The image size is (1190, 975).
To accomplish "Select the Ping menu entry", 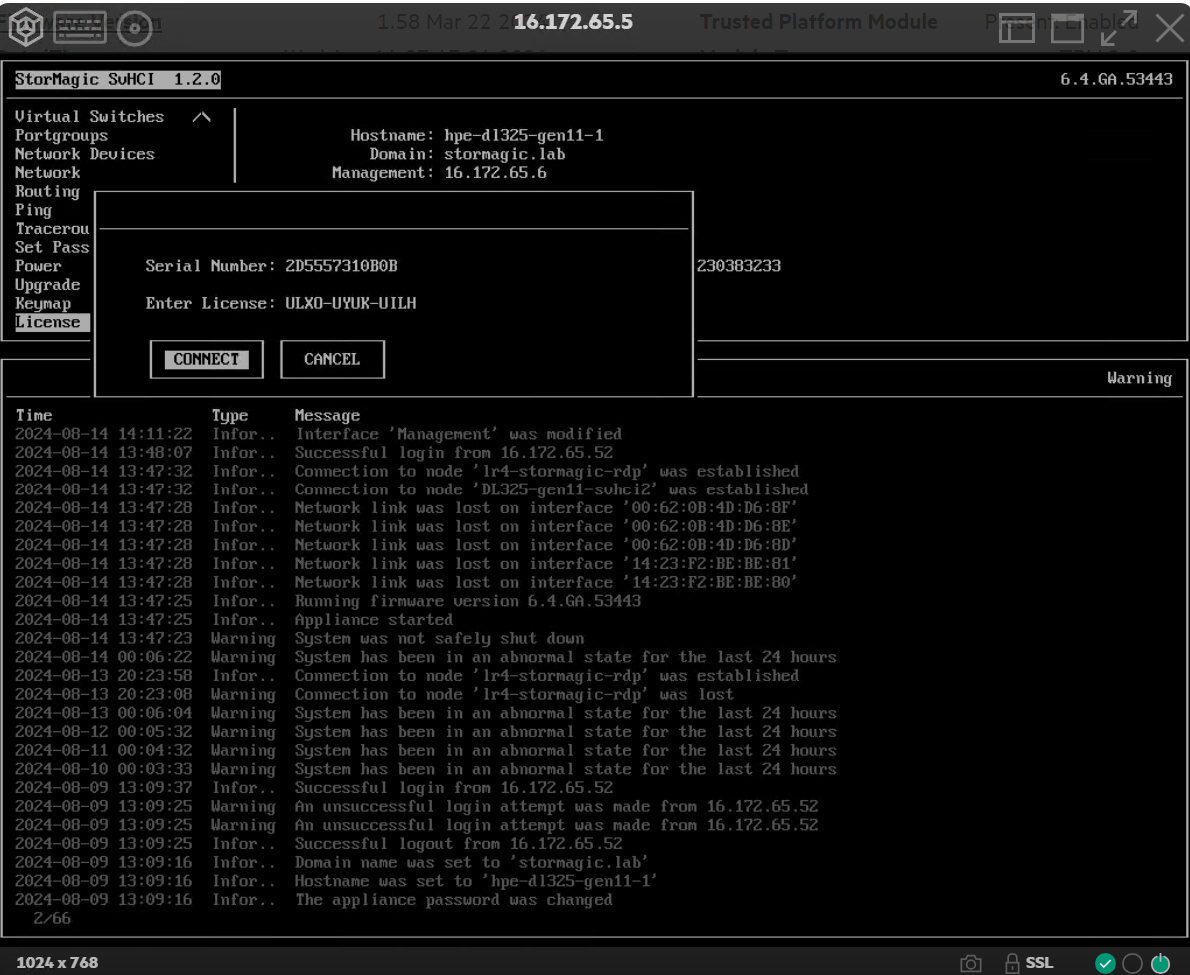I will [x=33, y=210].
